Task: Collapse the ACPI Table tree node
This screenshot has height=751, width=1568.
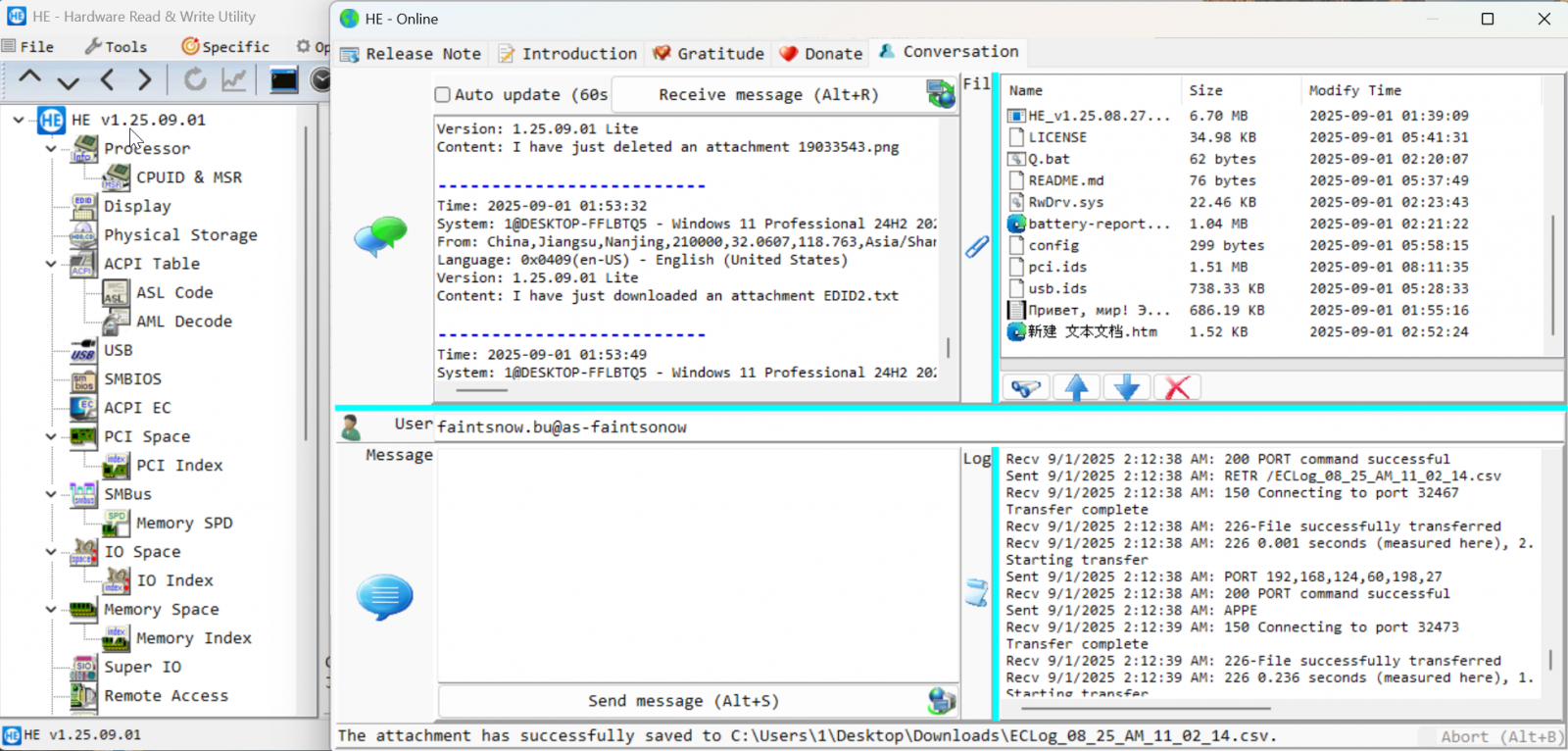Action: [51, 264]
